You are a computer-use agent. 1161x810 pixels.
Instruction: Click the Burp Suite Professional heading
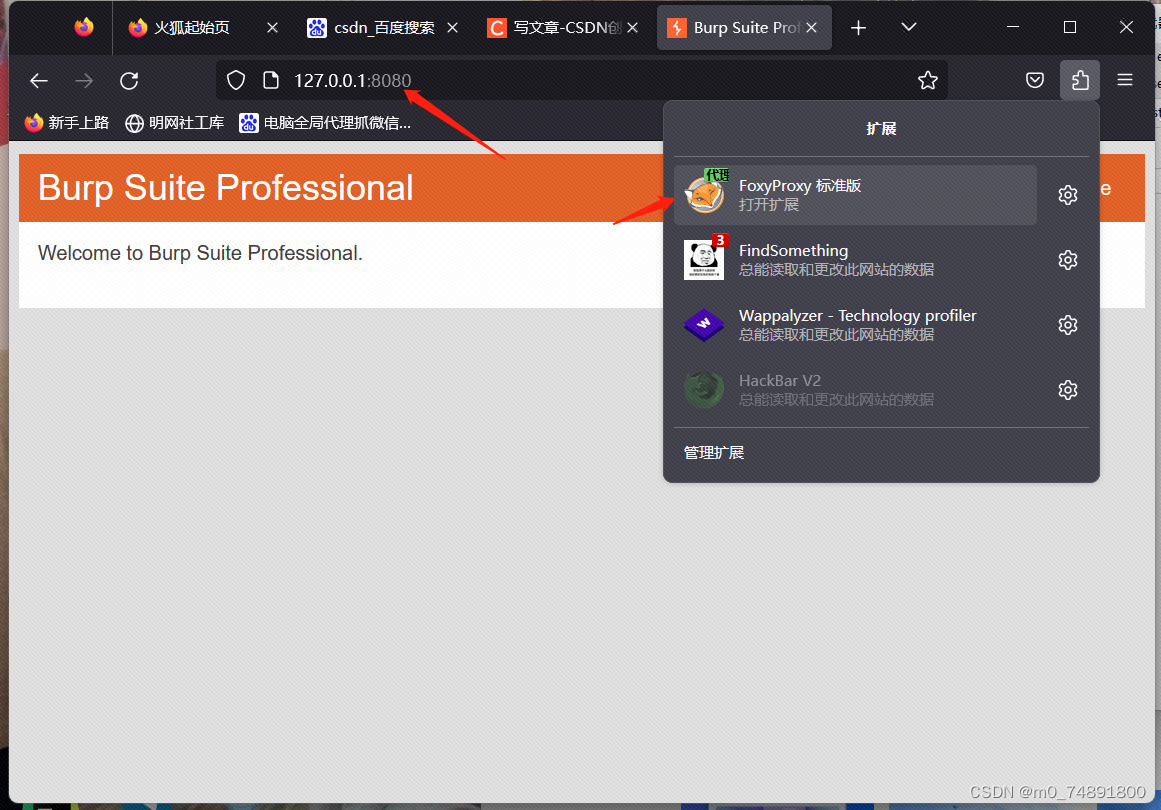click(225, 187)
